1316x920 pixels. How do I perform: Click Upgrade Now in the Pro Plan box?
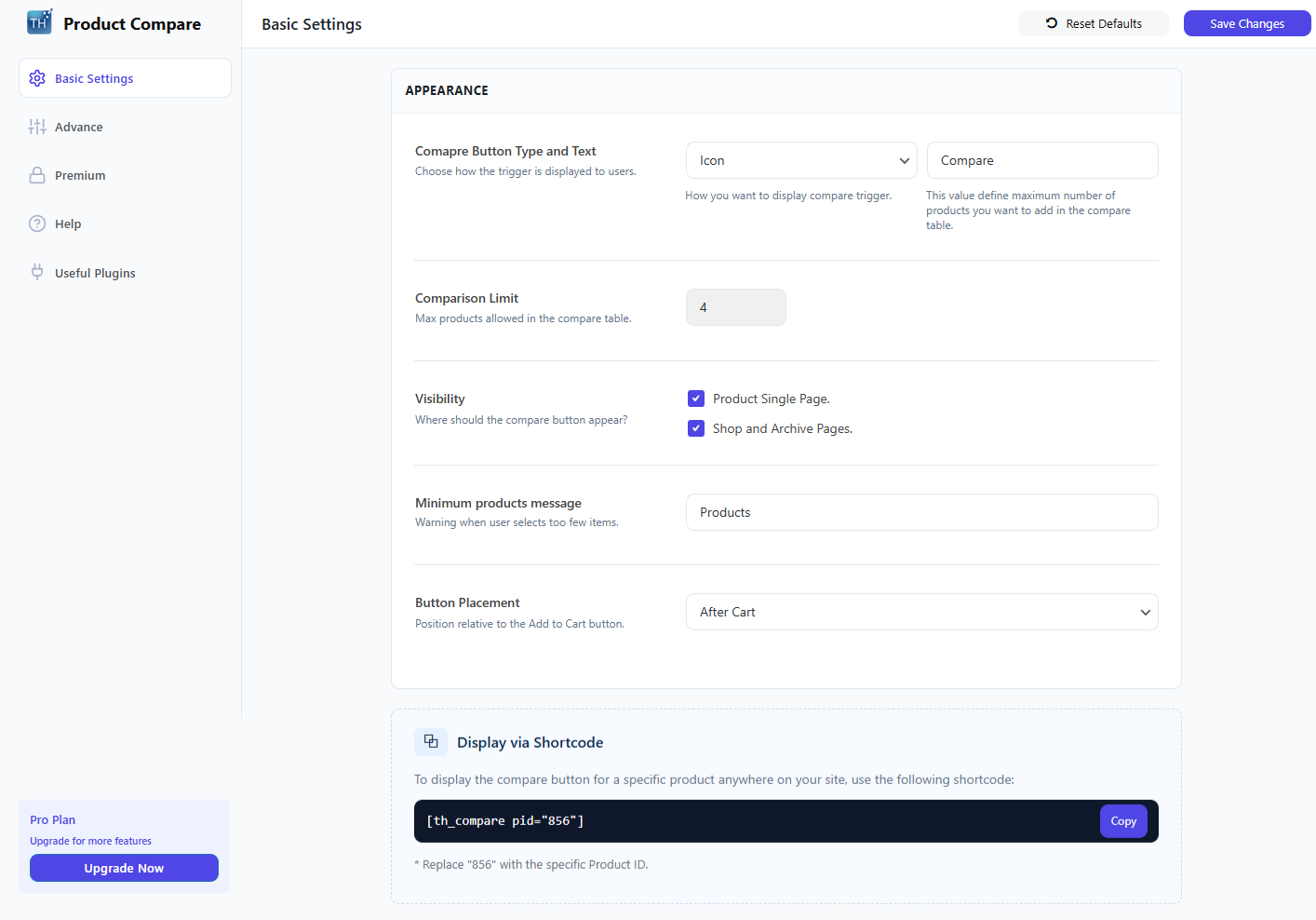(124, 867)
